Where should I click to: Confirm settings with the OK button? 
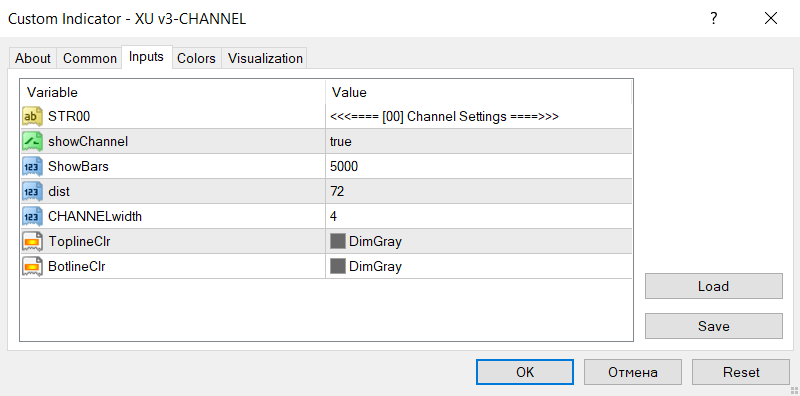pyautogui.click(x=525, y=372)
